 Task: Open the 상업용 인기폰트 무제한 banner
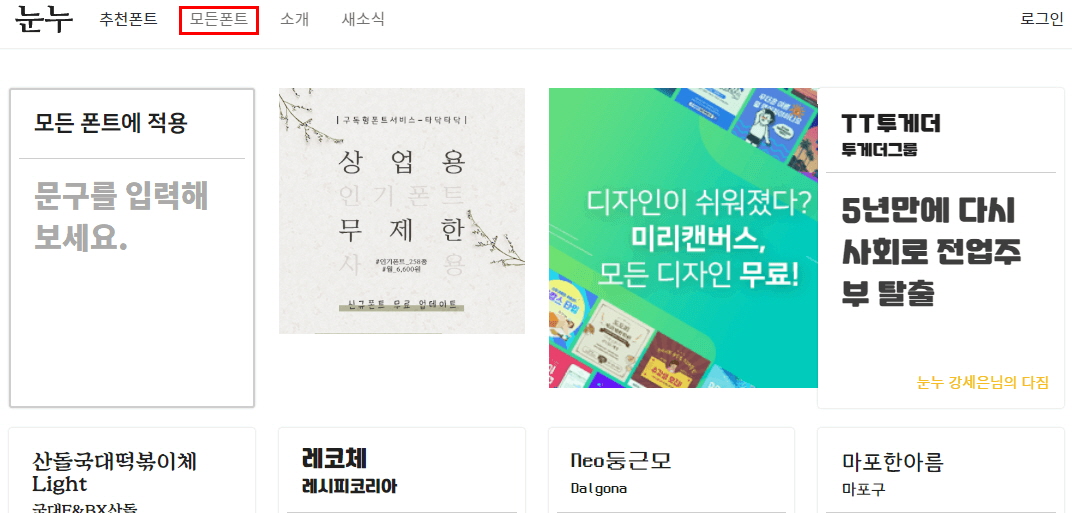pos(402,211)
